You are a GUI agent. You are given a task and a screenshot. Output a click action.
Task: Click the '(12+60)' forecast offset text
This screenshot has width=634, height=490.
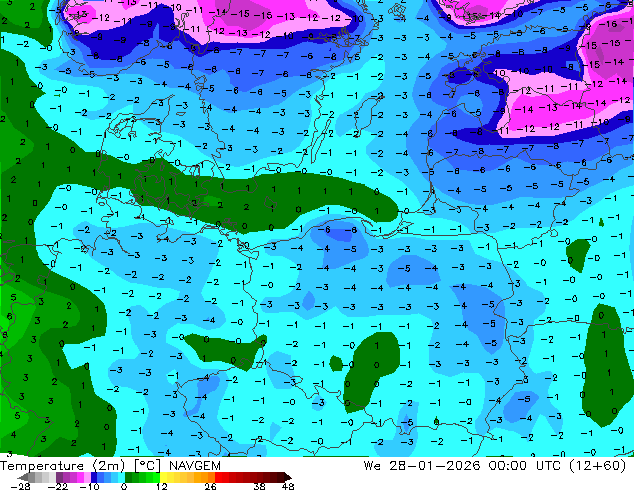tap(598, 466)
